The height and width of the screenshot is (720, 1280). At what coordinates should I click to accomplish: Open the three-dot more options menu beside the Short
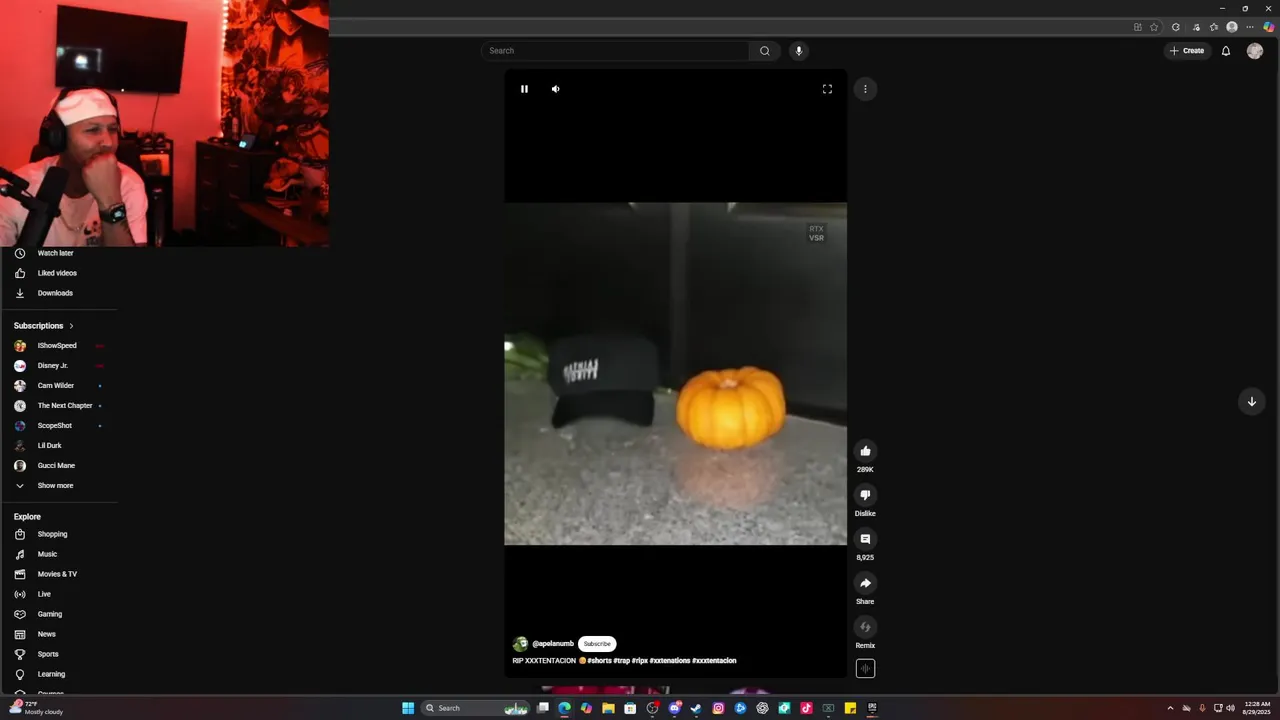pyautogui.click(x=865, y=89)
